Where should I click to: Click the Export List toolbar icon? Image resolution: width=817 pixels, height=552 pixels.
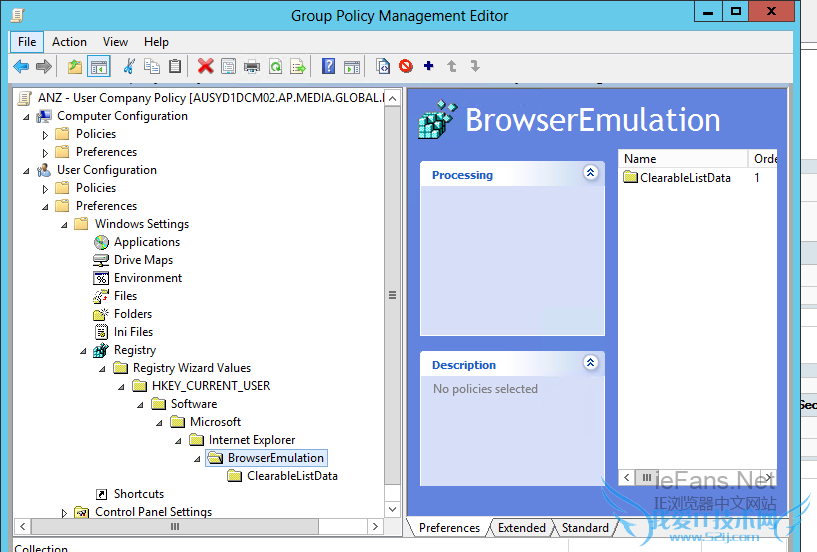(298, 66)
